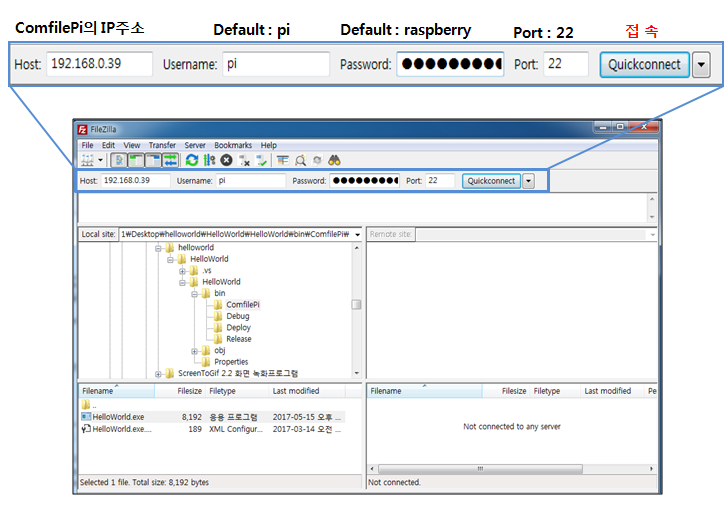Toggle the transfer queue display icon

170,160
